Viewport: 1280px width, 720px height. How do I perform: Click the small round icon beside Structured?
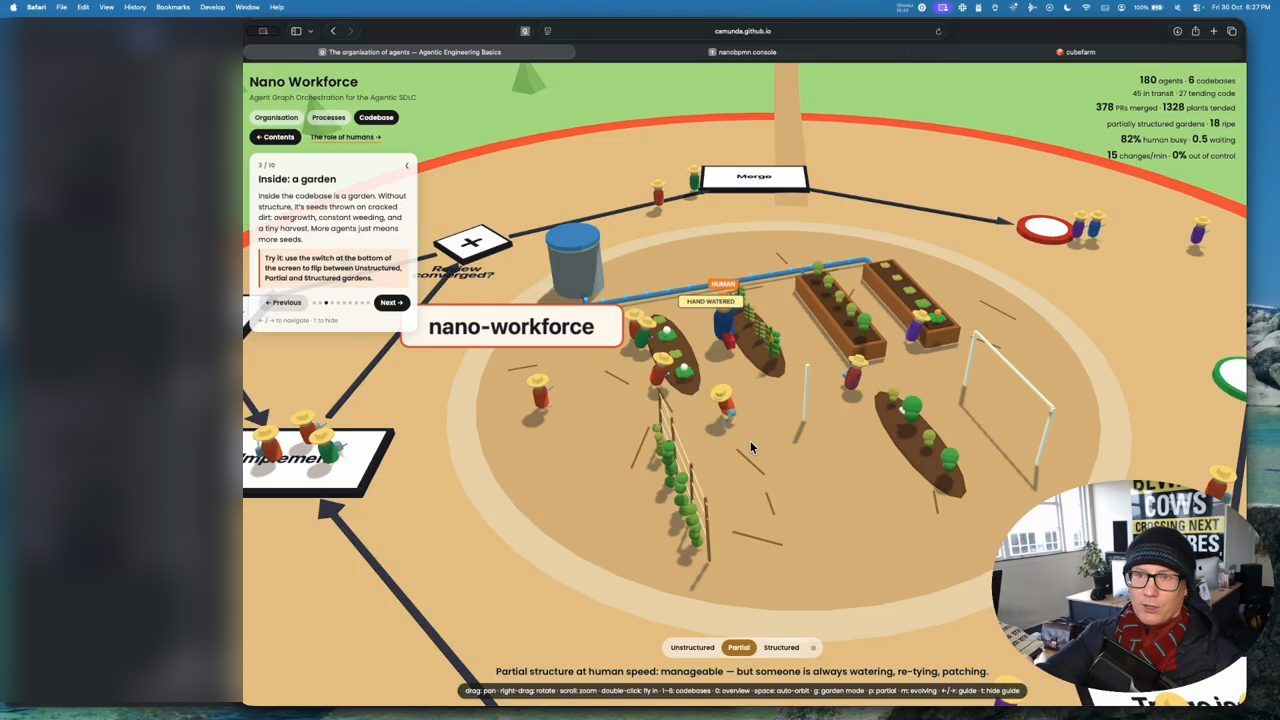(x=813, y=648)
